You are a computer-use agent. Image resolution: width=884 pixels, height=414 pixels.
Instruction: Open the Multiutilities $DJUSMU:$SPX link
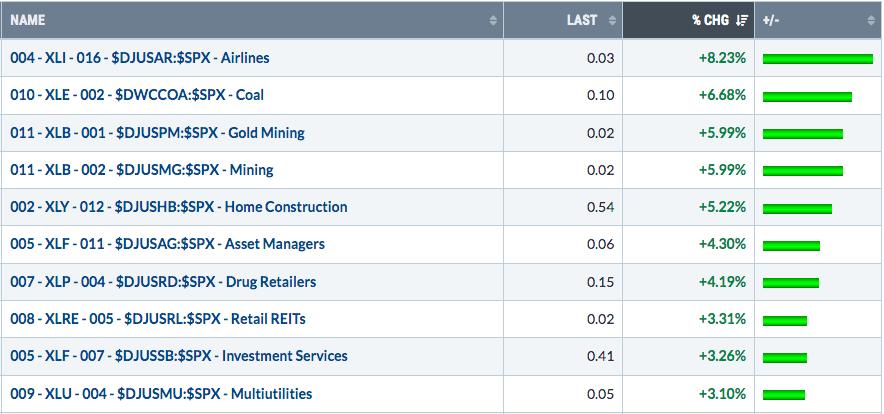(x=161, y=393)
